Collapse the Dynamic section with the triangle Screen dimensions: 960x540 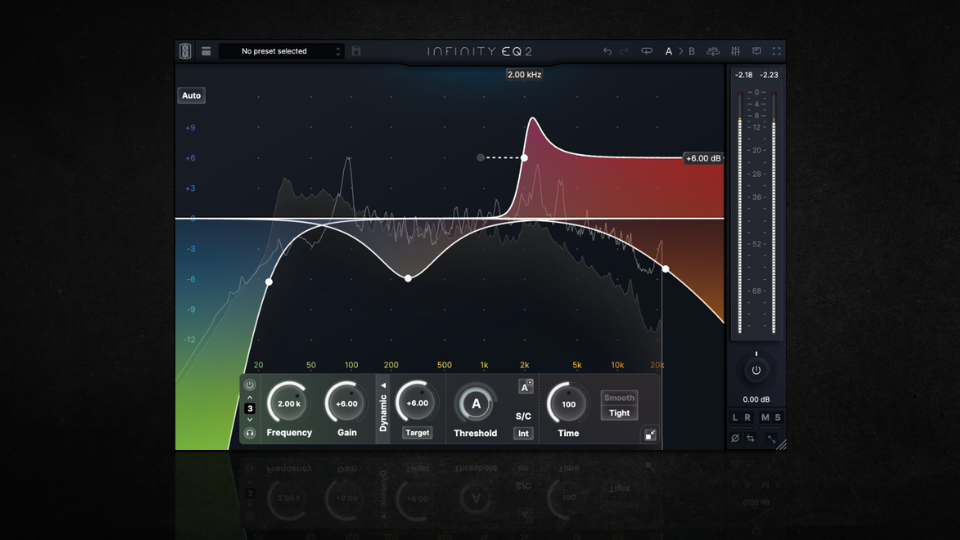click(383, 386)
